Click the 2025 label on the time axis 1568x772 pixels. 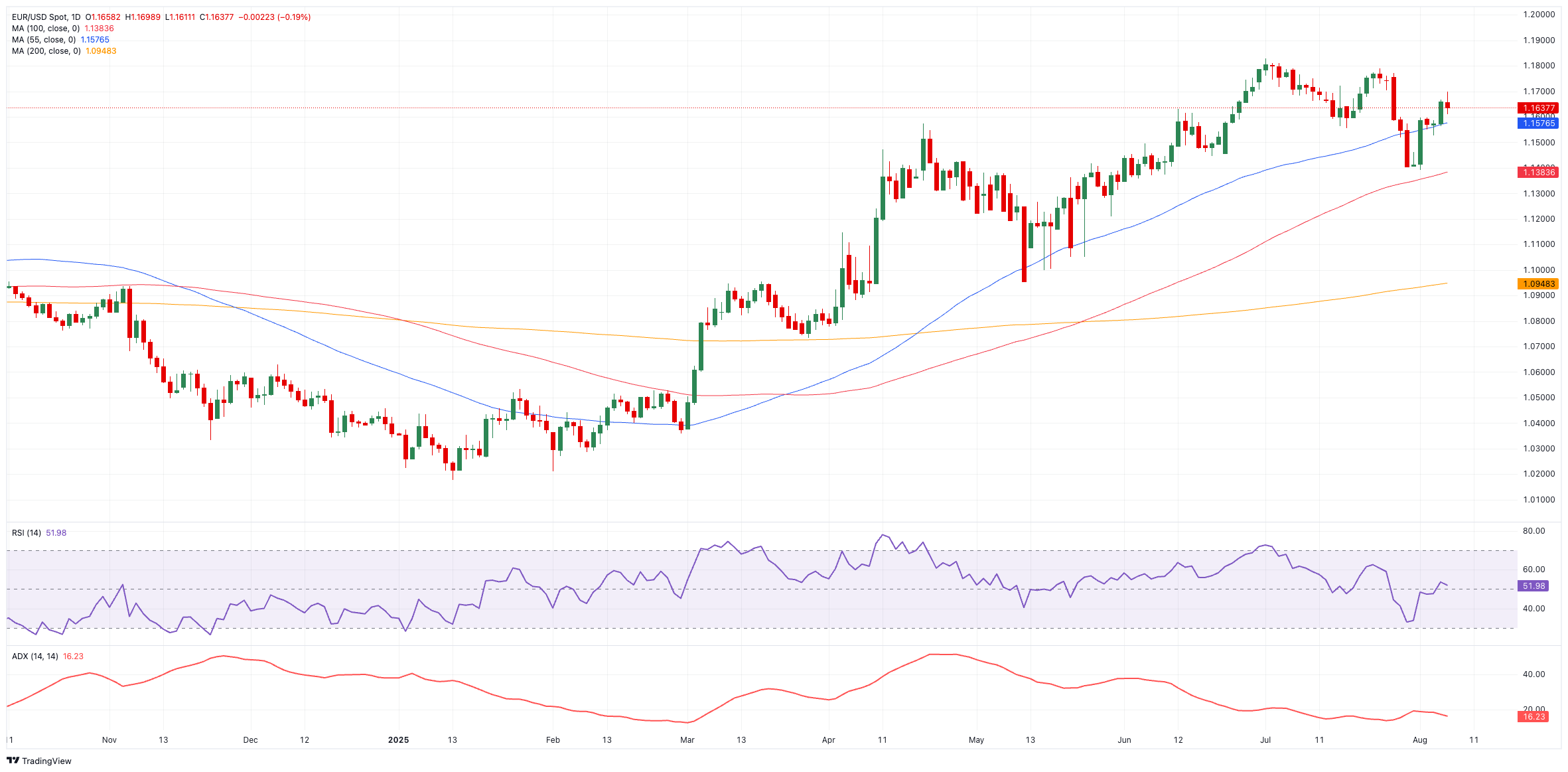click(399, 740)
